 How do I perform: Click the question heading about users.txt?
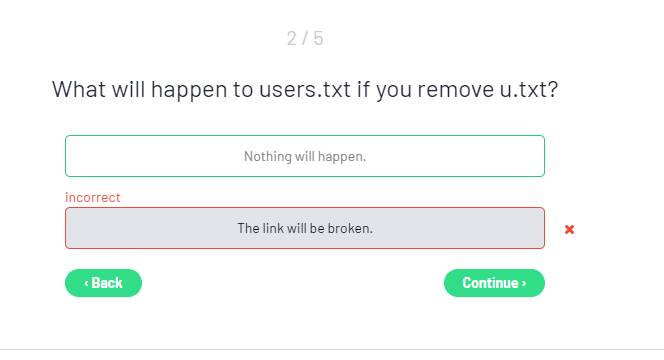[305, 90]
